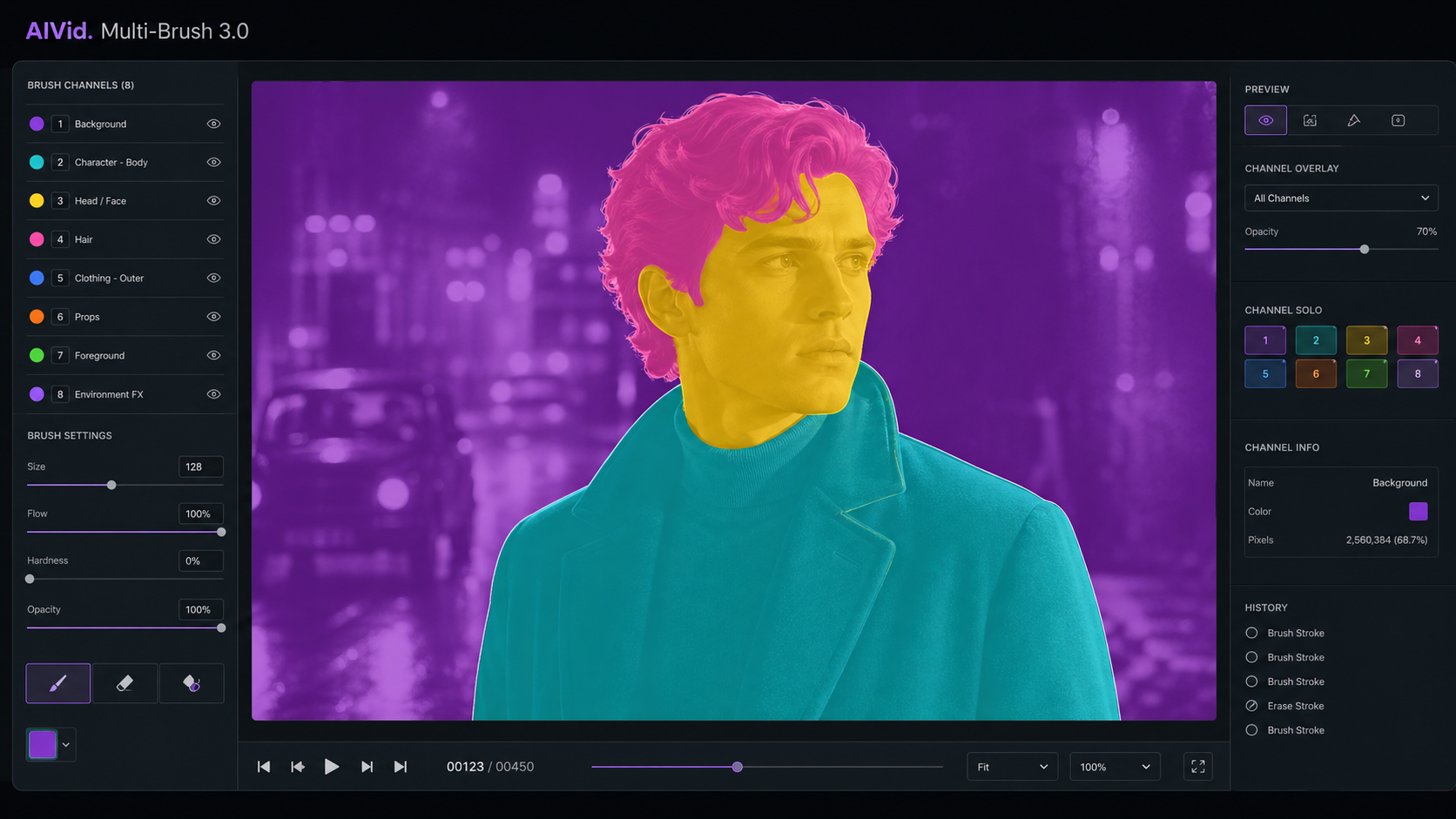
Task: Click the brush Size slider
Action: point(125,485)
